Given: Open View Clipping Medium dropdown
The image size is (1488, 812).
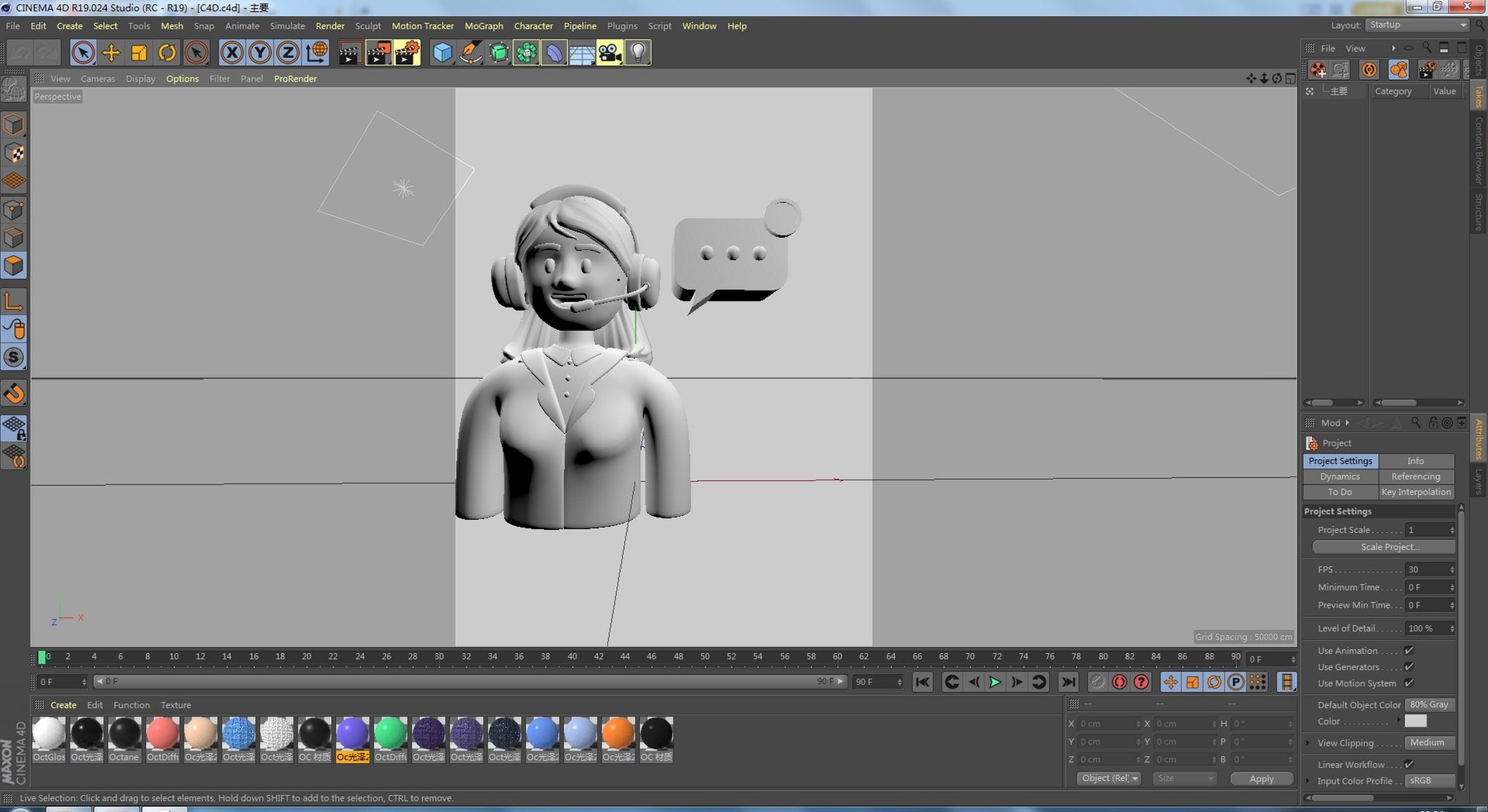Looking at the screenshot, I should (x=1430, y=742).
